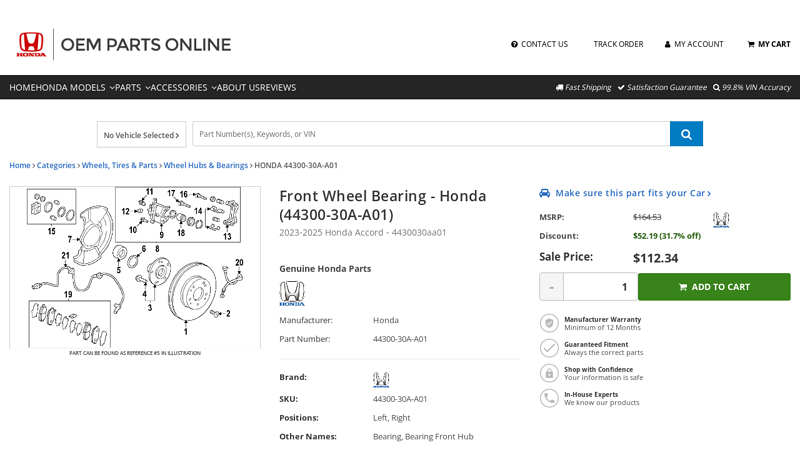Click the car icon for fitment check
The height and width of the screenshot is (450, 800).
[545, 193]
